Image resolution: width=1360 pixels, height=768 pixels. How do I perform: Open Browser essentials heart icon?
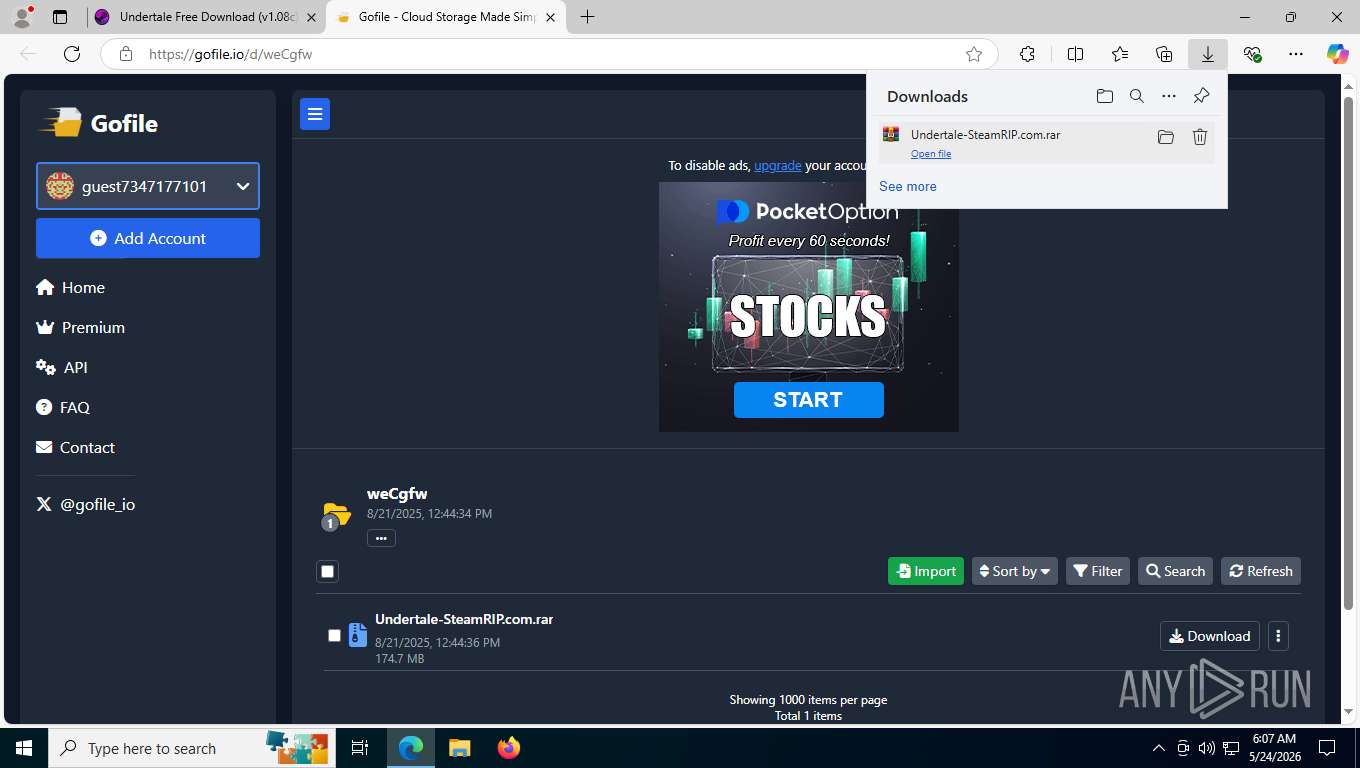[1252, 54]
